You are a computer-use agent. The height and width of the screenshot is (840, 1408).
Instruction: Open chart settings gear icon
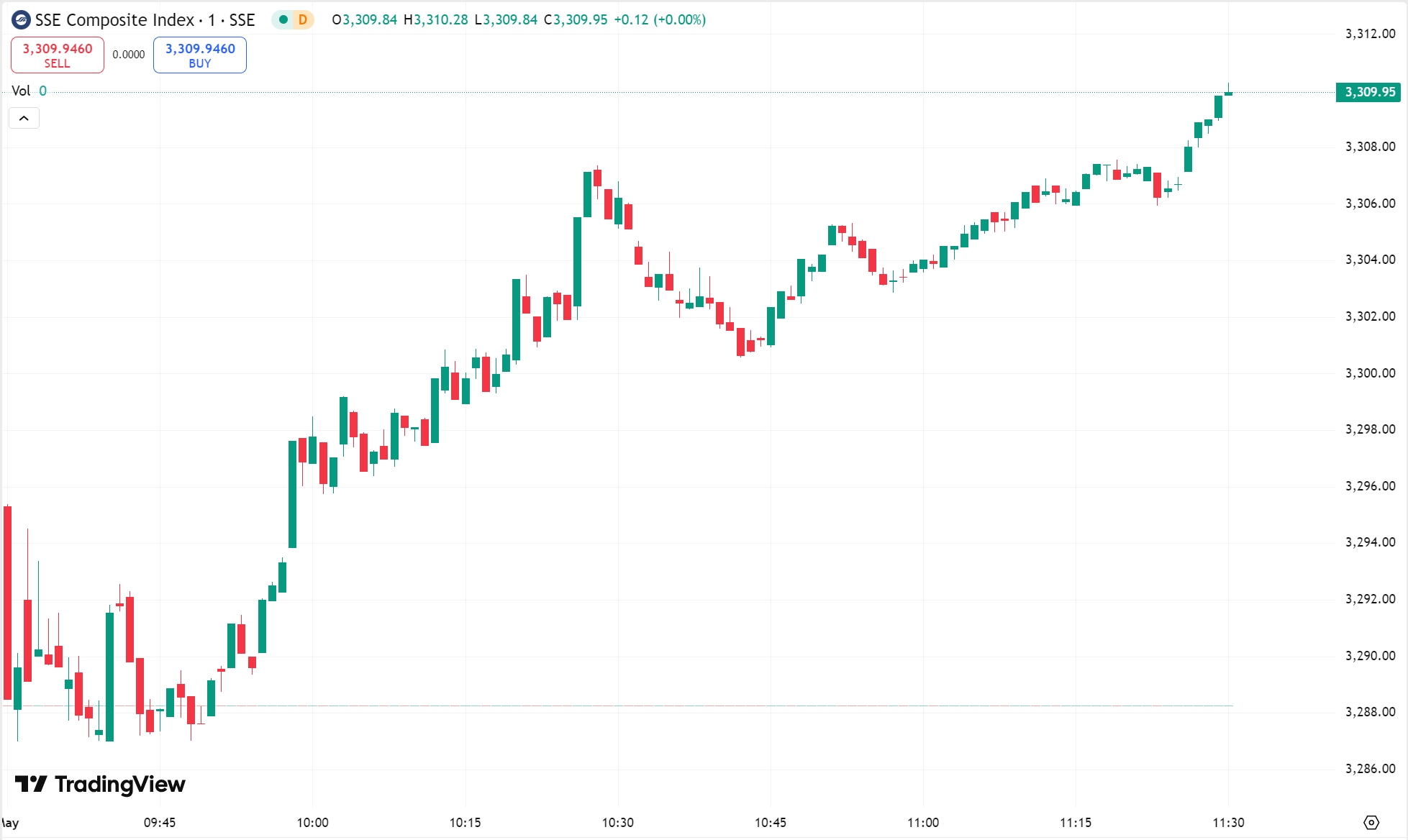coord(1371,822)
